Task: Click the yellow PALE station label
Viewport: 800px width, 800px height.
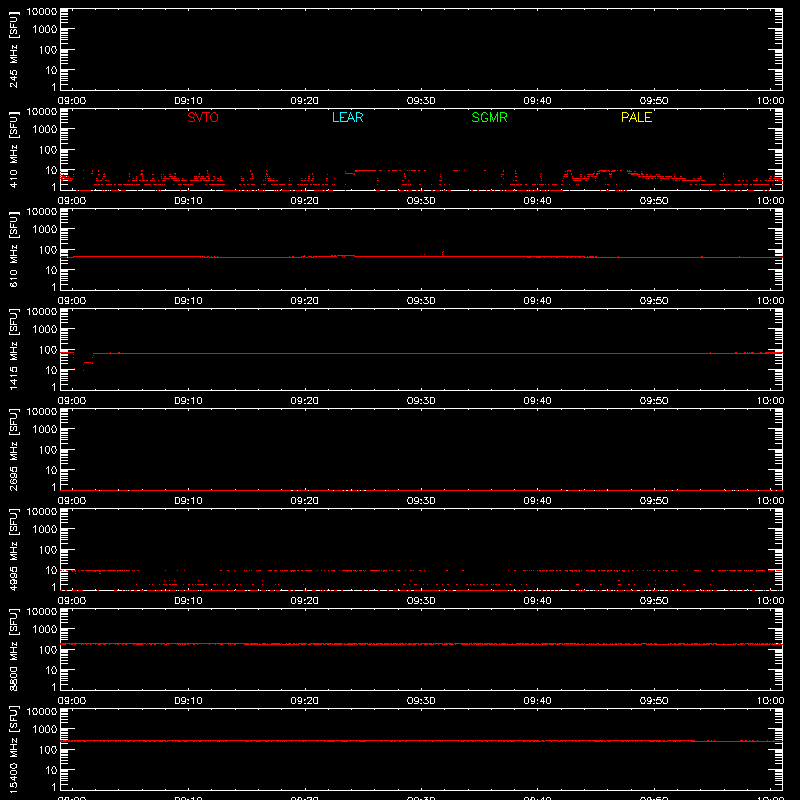Action: 636,117
